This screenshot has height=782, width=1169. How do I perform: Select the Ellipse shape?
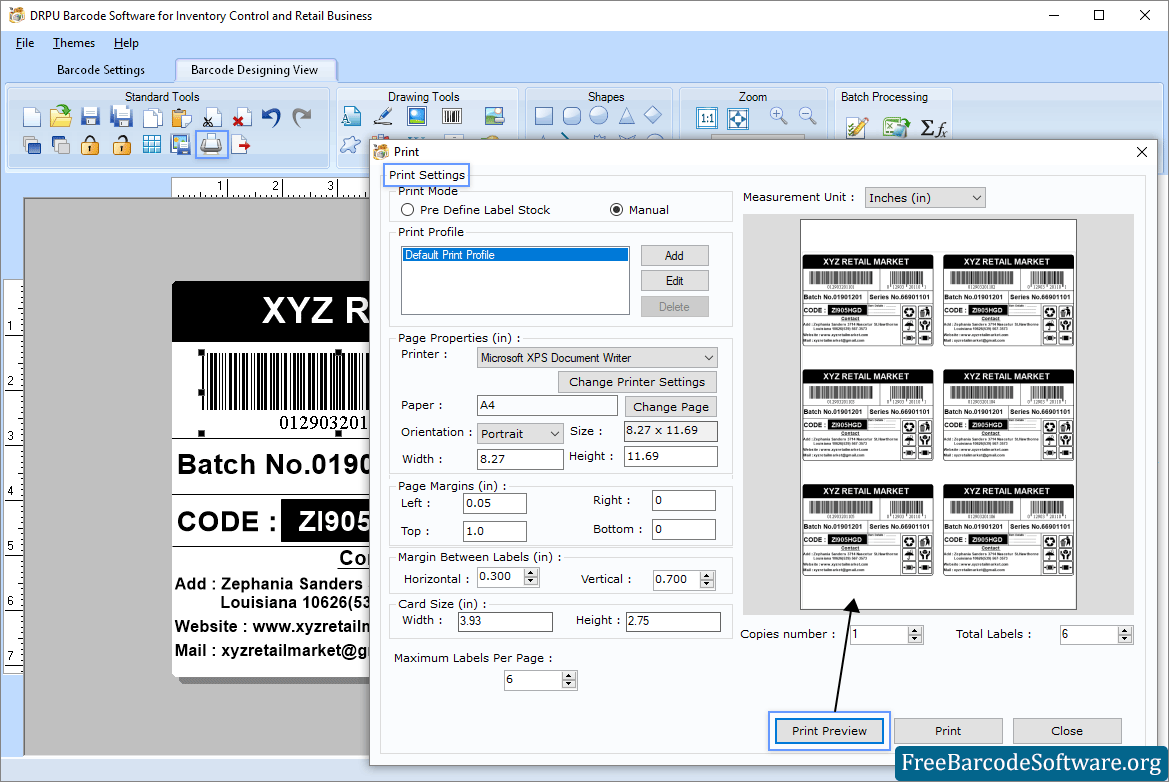(x=599, y=116)
